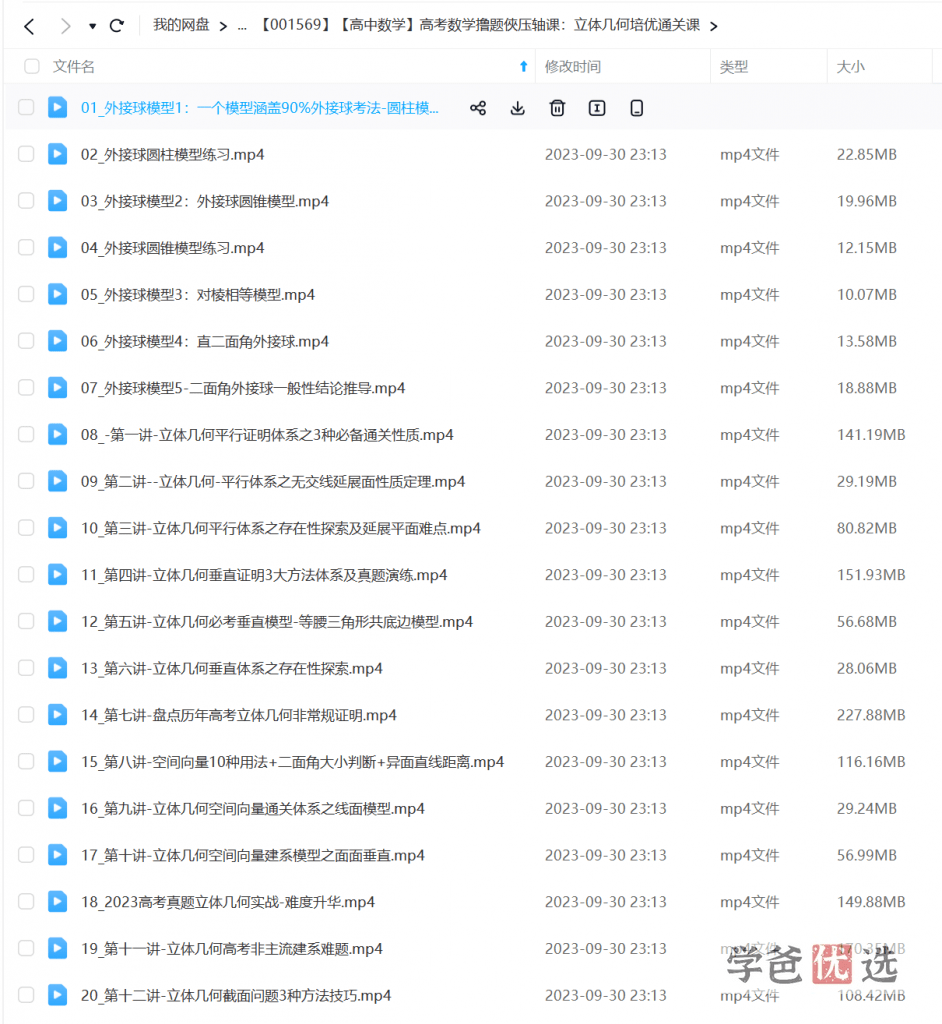Select file 06_外接球模型4：直二面角外接球.mp4
Viewport: 942px width, 1024px height.
click(204, 342)
